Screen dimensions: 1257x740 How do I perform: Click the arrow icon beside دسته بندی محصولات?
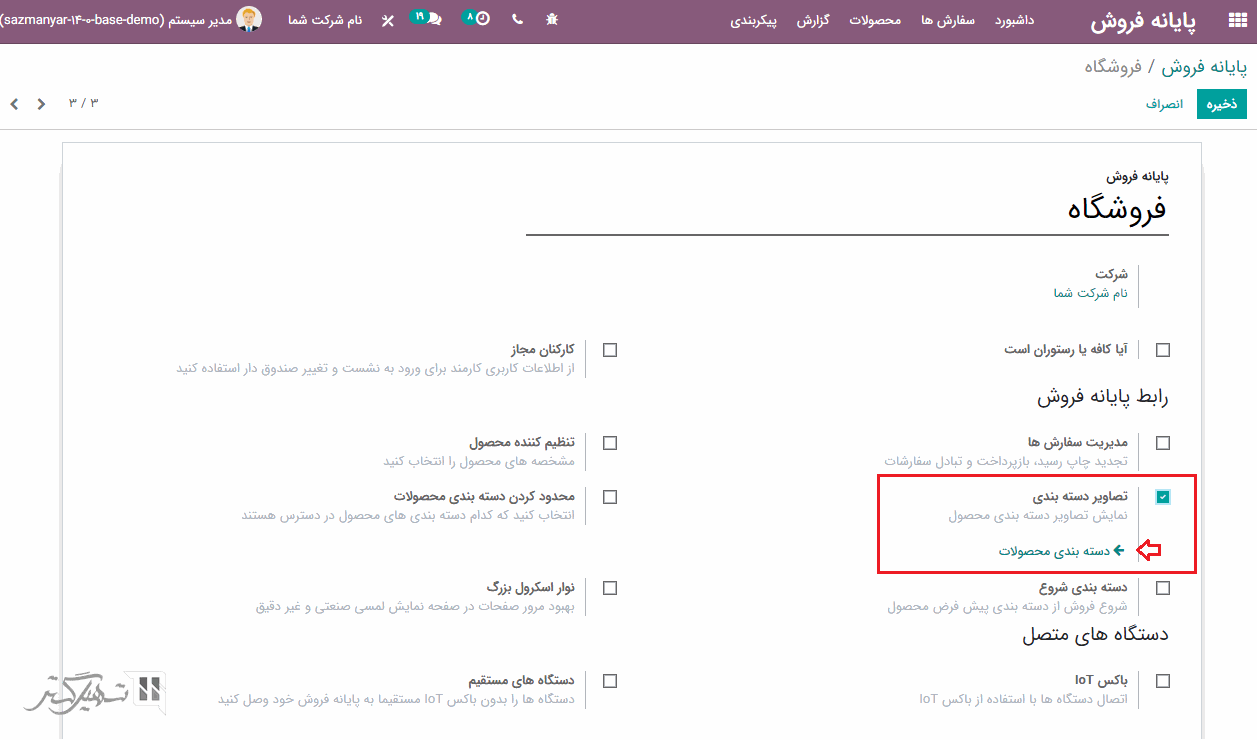tap(1119, 551)
